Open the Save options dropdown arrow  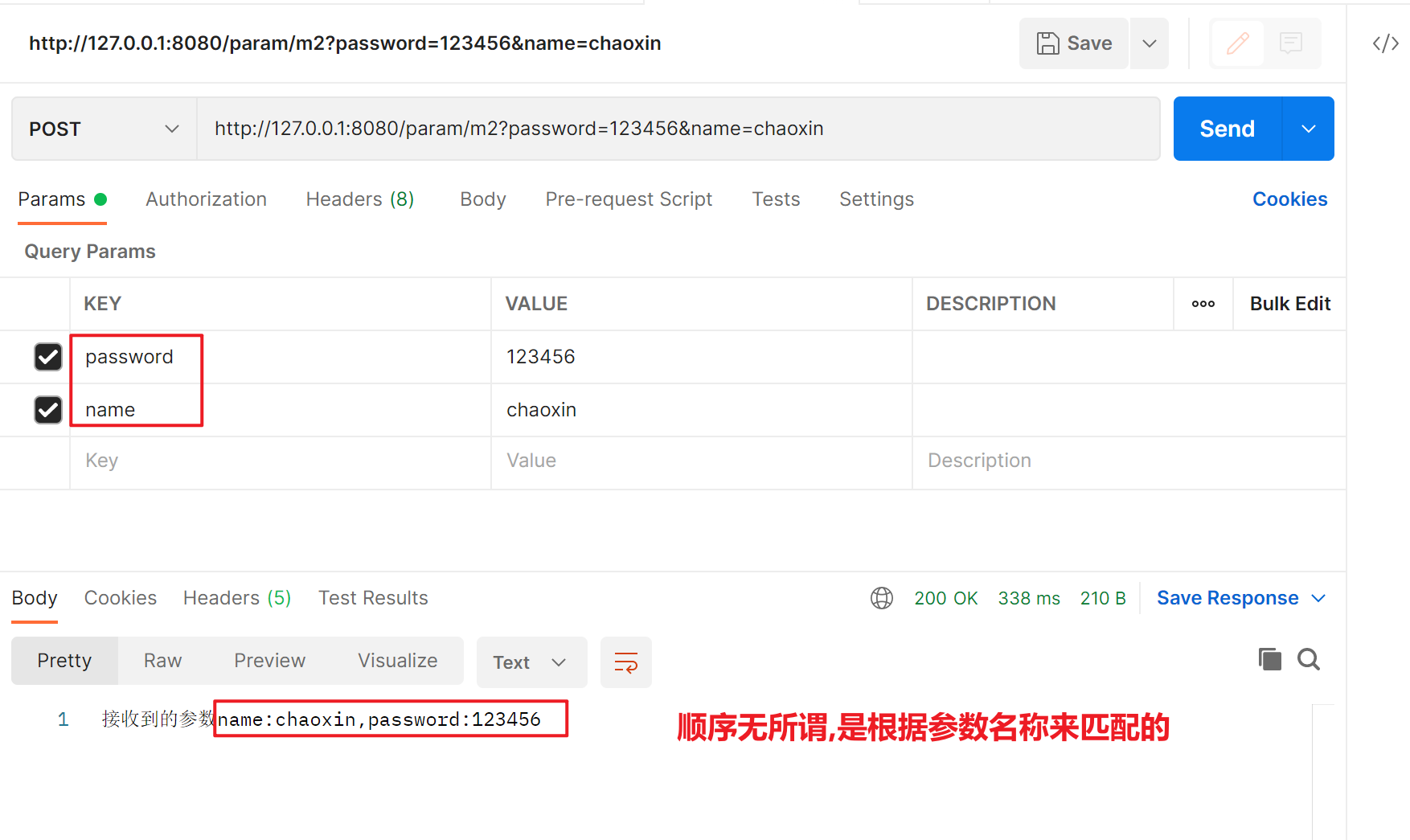pos(1150,43)
